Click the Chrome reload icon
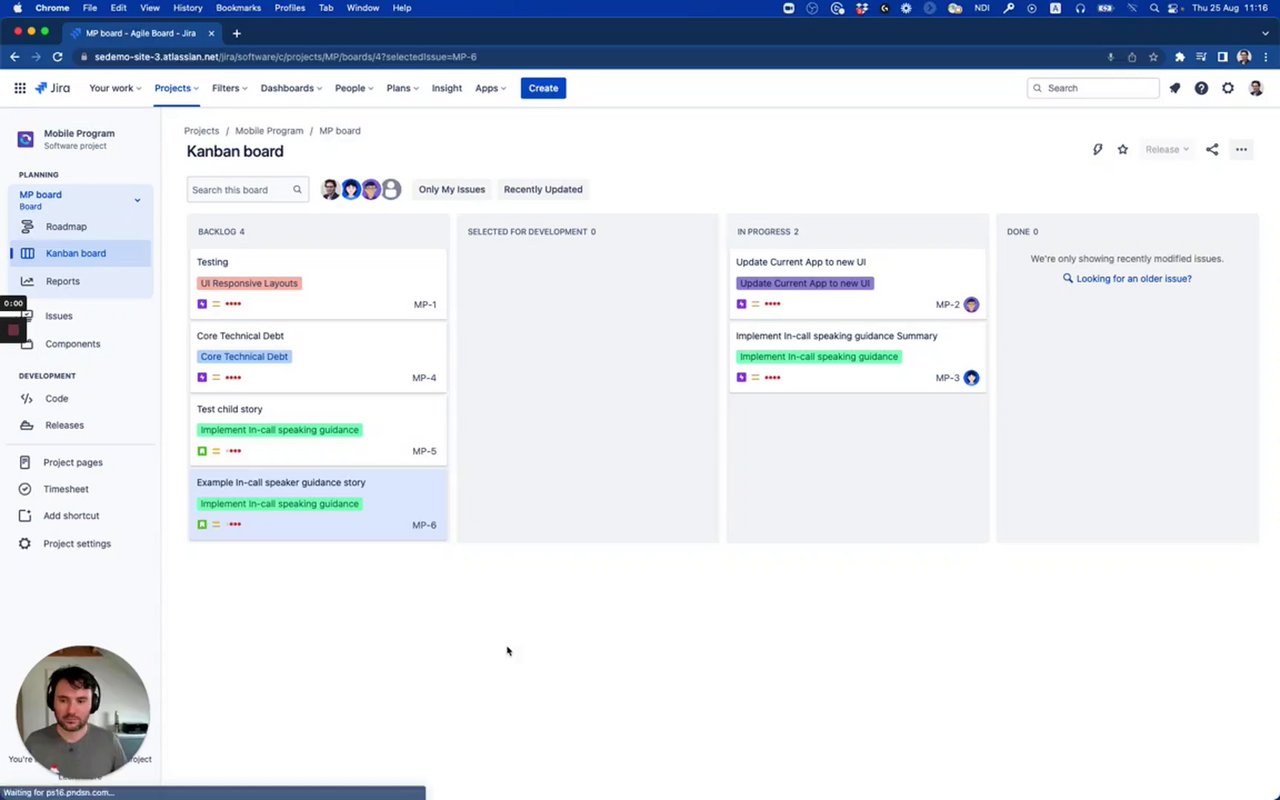The image size is (1280, 800). (57, 57)
